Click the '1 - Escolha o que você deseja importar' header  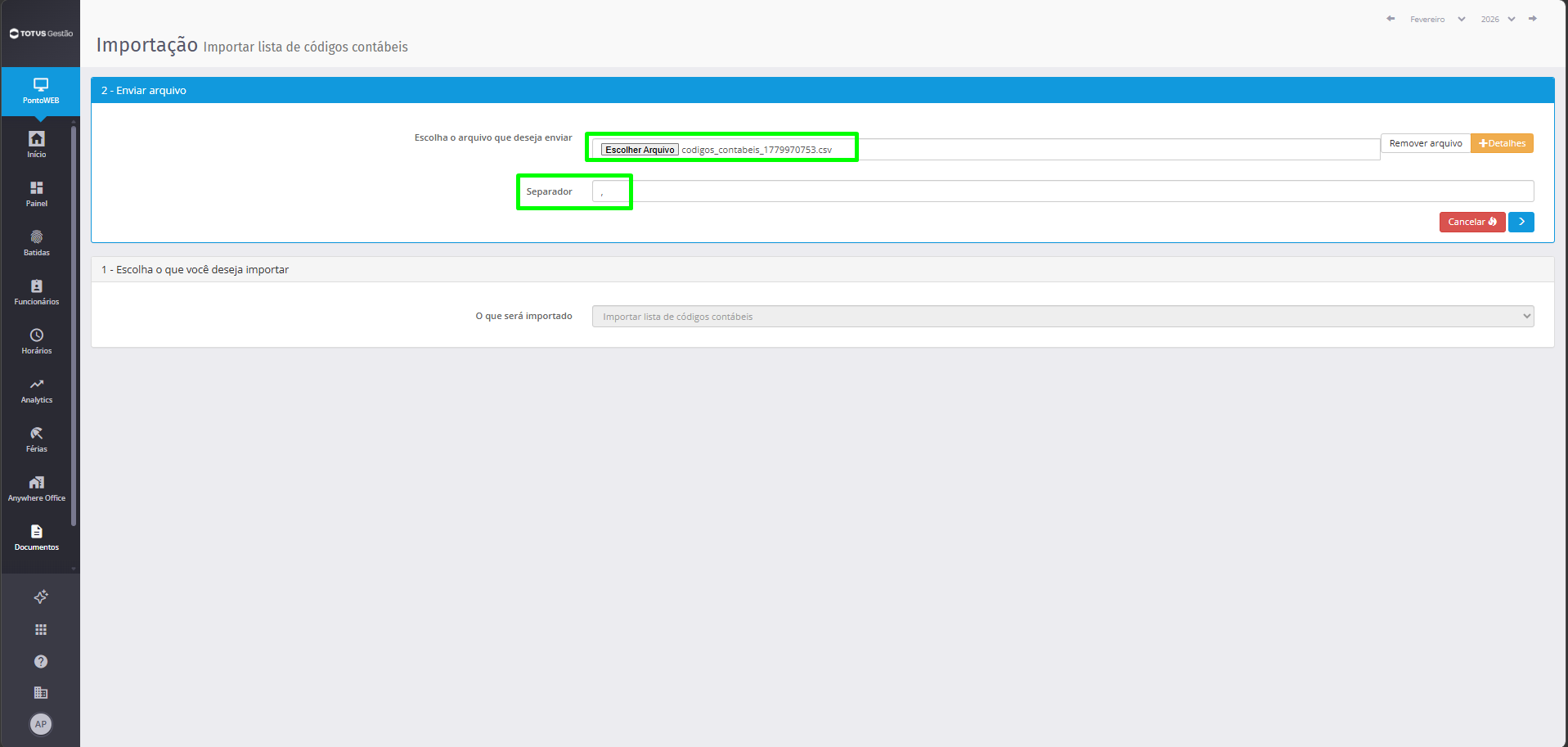point(823,269)
